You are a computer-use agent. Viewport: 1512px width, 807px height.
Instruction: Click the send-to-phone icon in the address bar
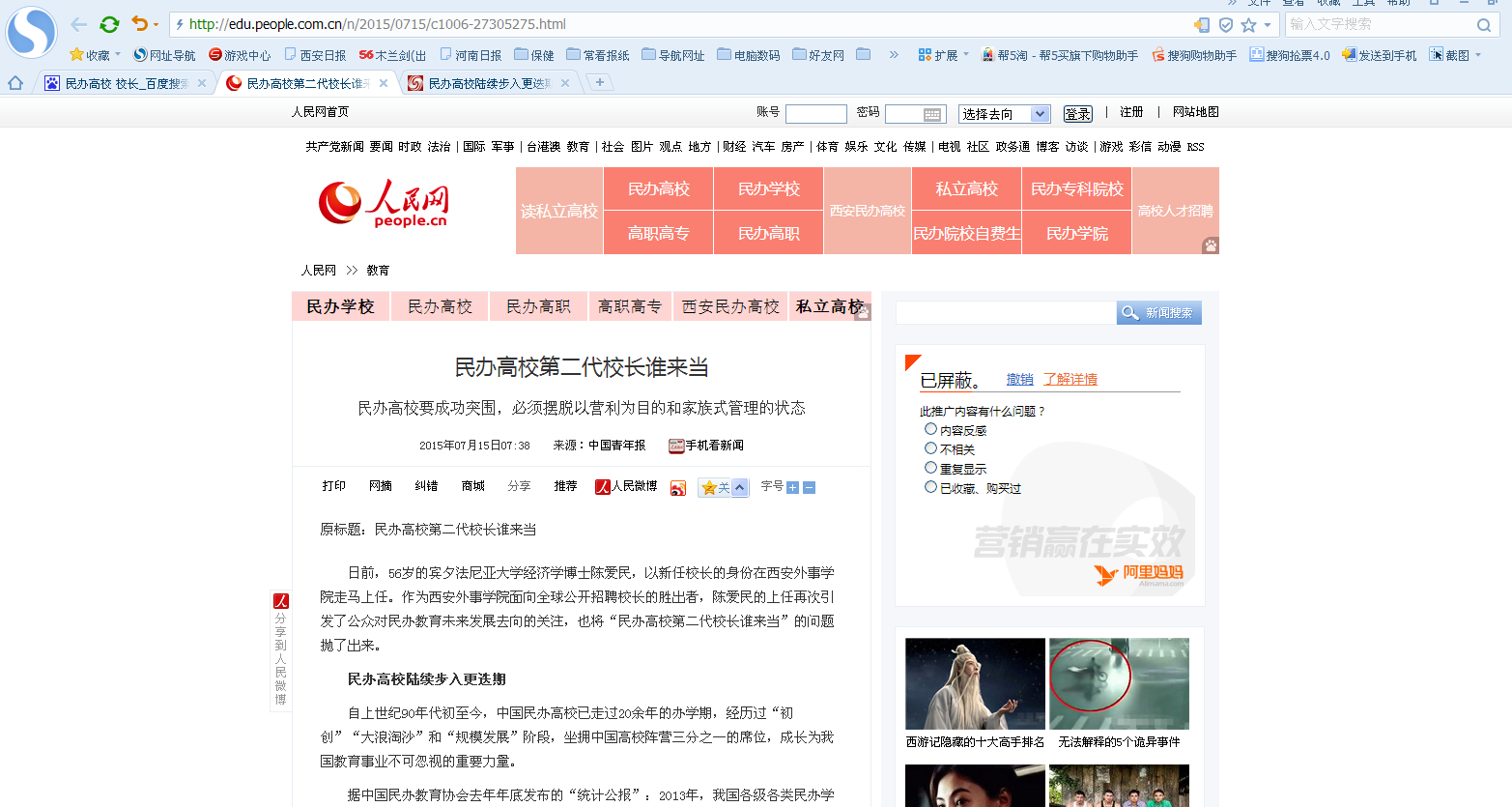1202,24
